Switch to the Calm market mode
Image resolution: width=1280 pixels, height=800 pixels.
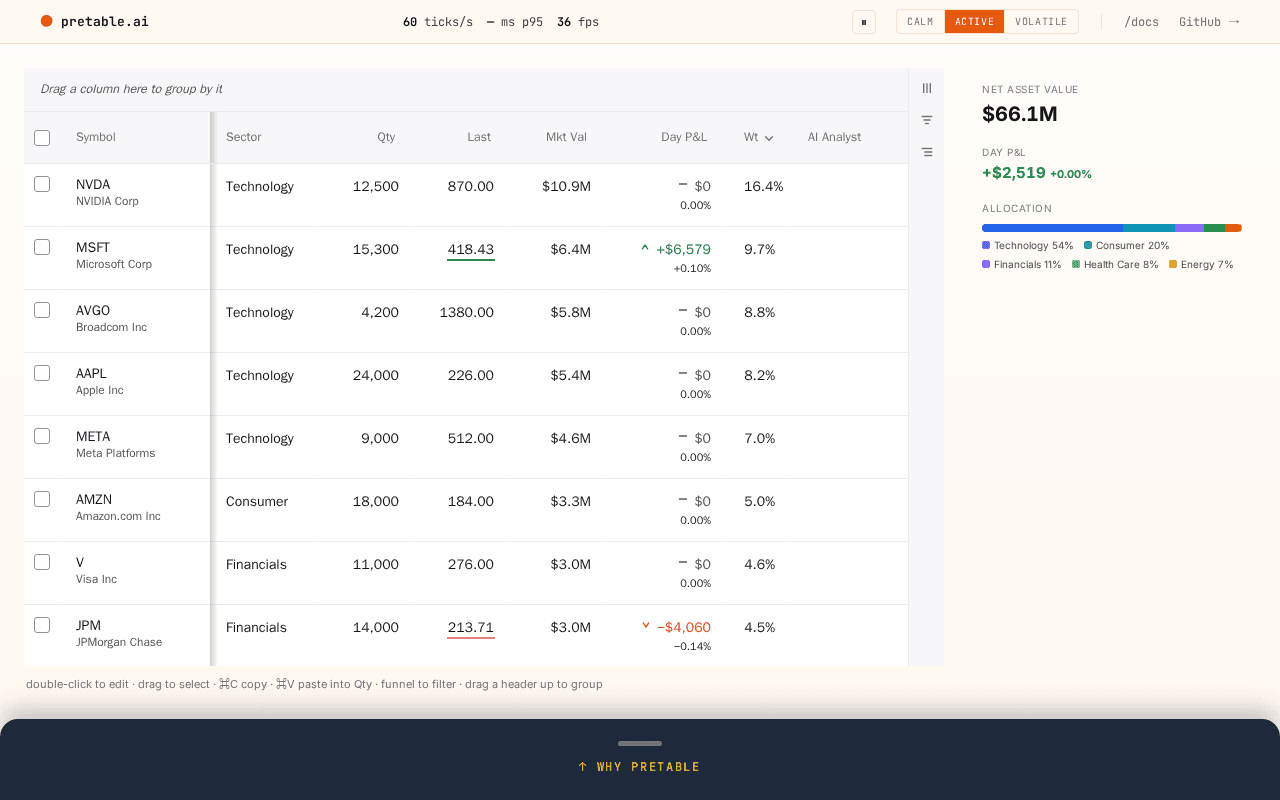coord(920,22)
